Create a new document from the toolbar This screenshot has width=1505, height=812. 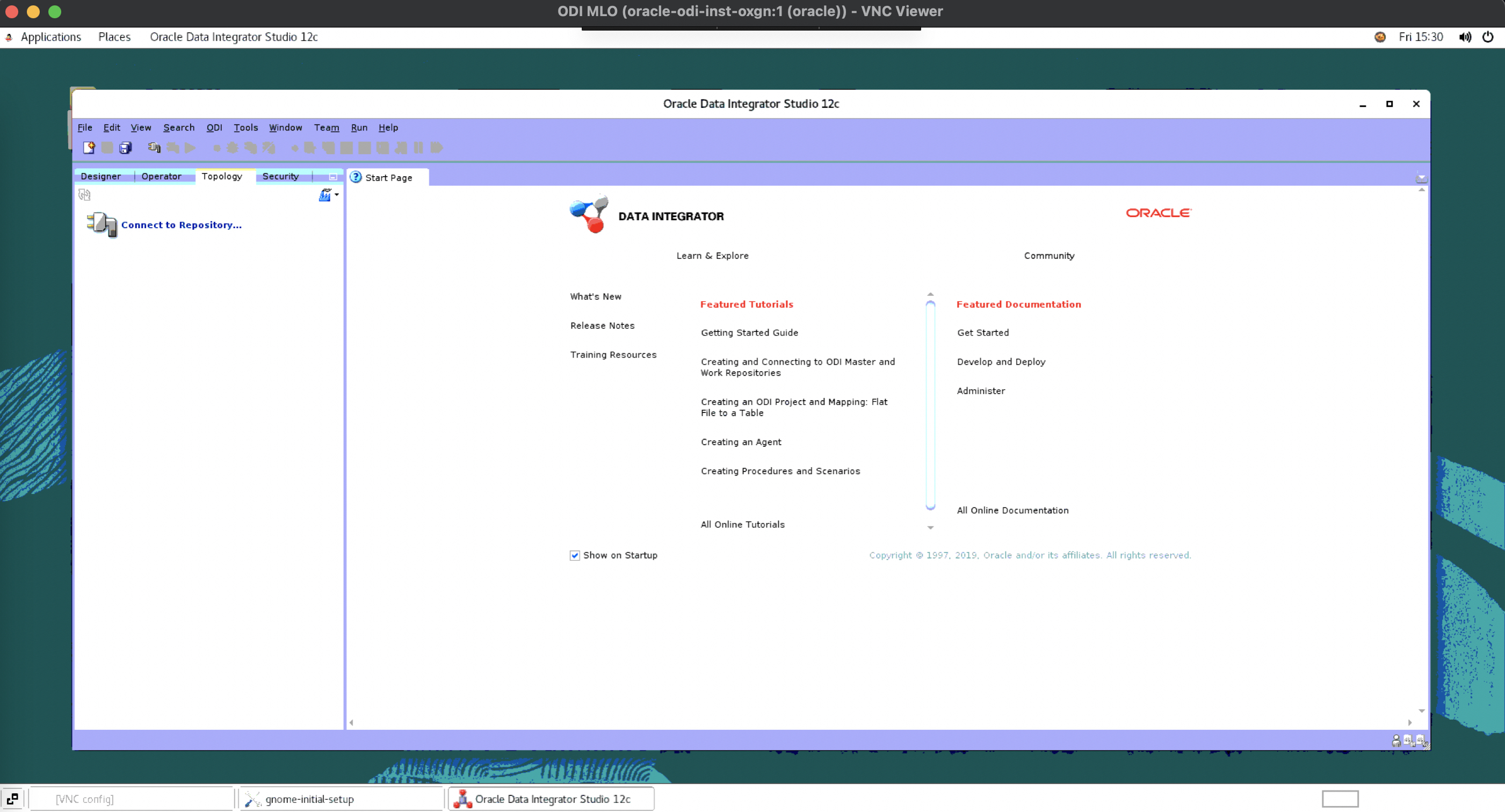pos(89,148)
